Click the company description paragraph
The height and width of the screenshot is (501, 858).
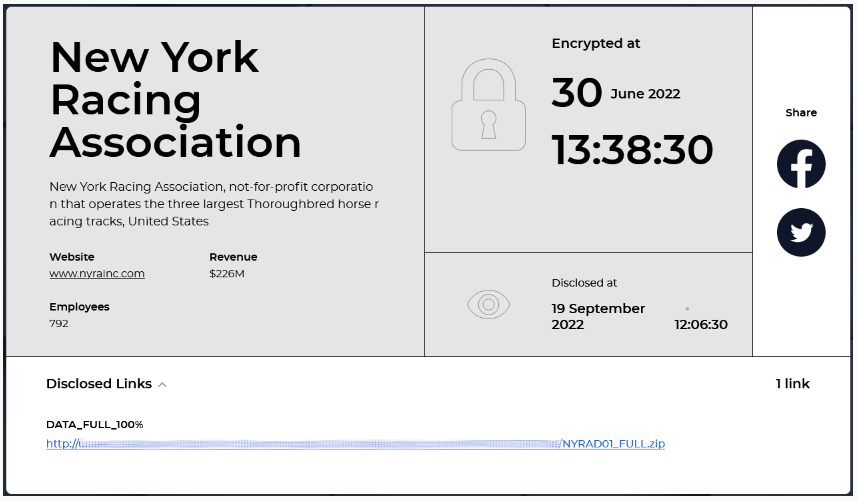tap(214, 204)
